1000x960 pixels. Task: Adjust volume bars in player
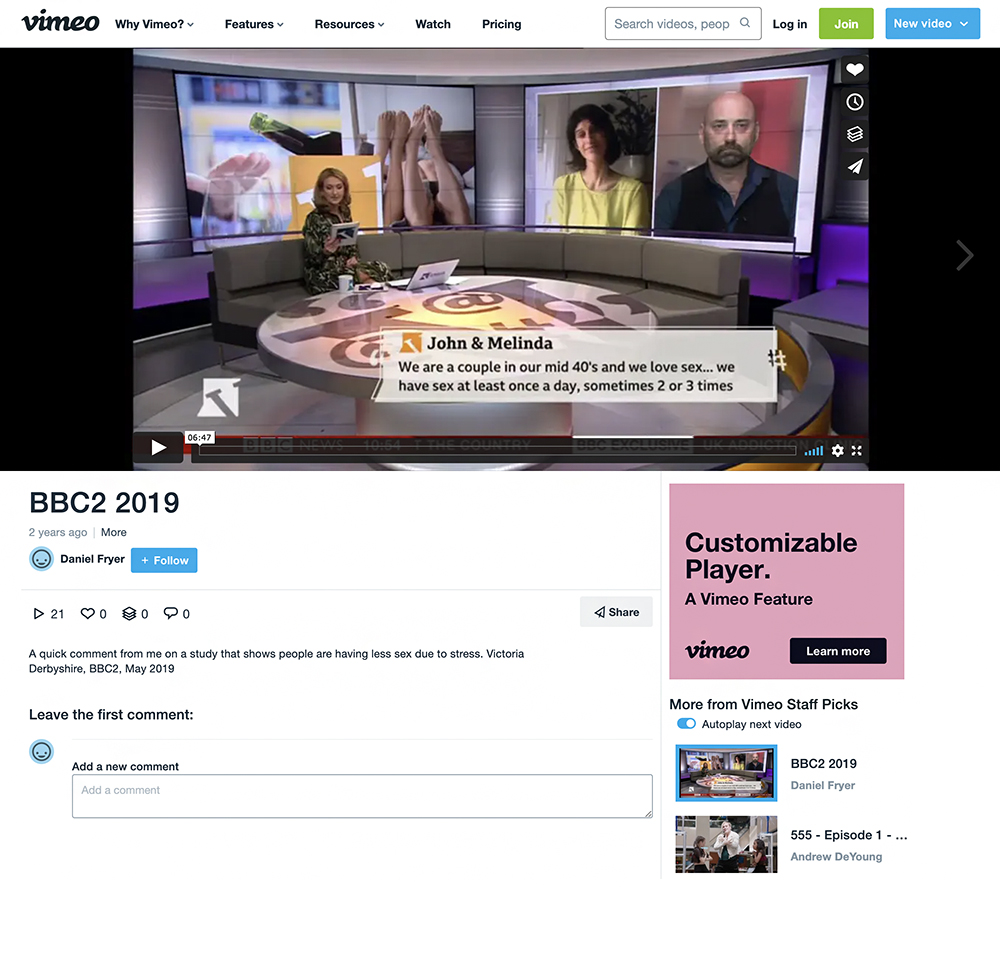(x=813, y=450)
